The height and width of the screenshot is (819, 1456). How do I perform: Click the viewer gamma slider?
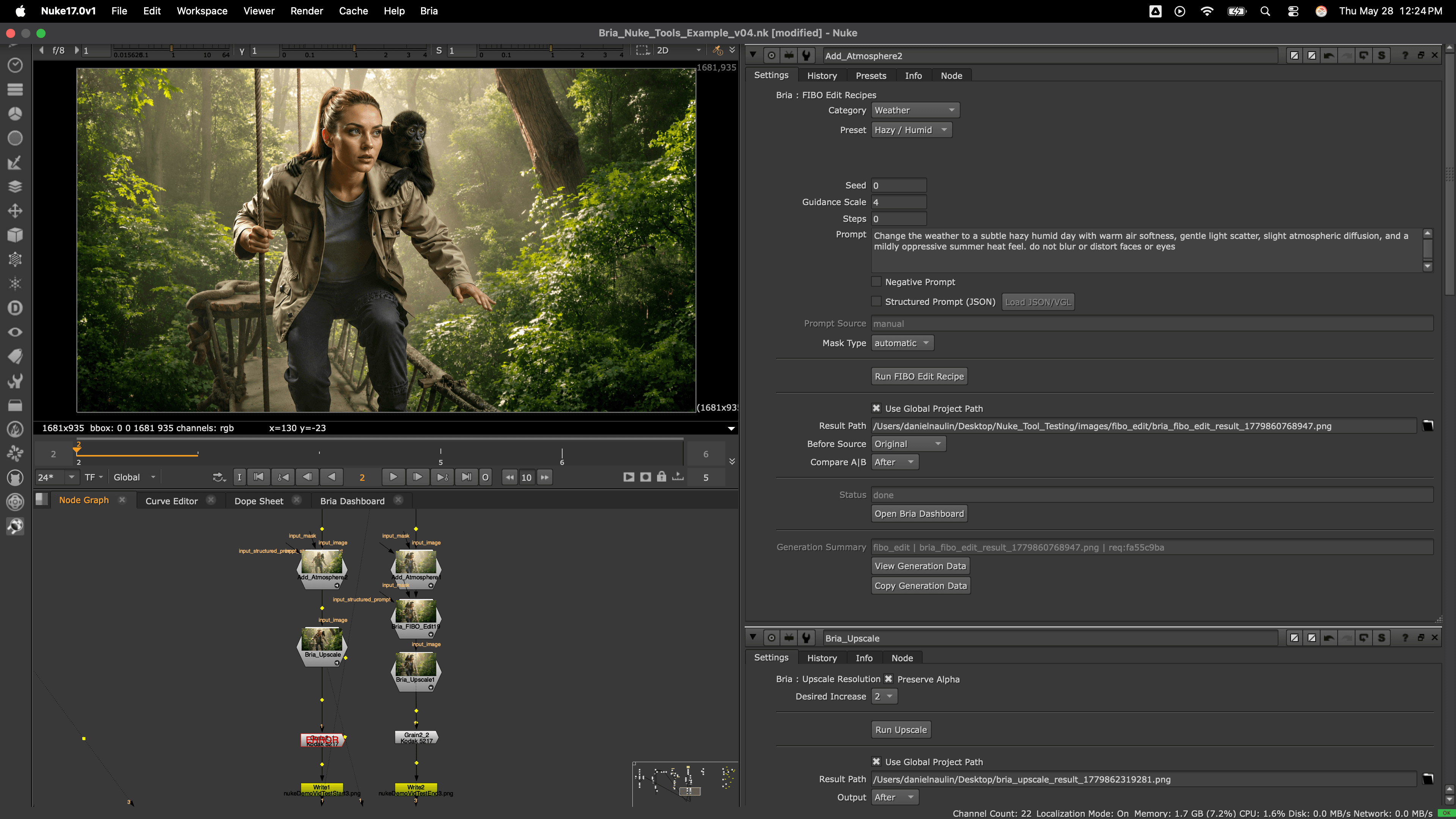(354, 50)
